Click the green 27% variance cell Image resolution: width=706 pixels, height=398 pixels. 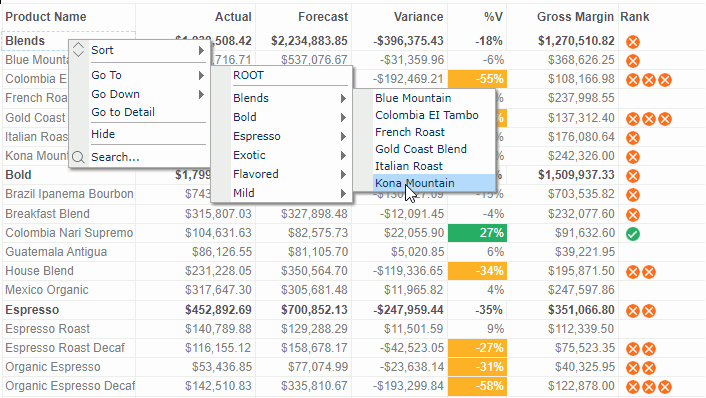477,233
